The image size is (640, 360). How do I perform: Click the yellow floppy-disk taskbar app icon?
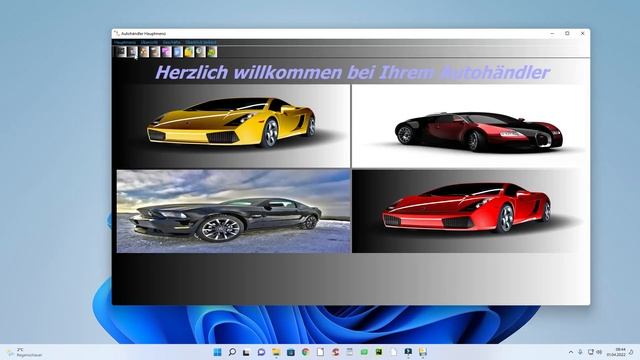tap(423, 352)
